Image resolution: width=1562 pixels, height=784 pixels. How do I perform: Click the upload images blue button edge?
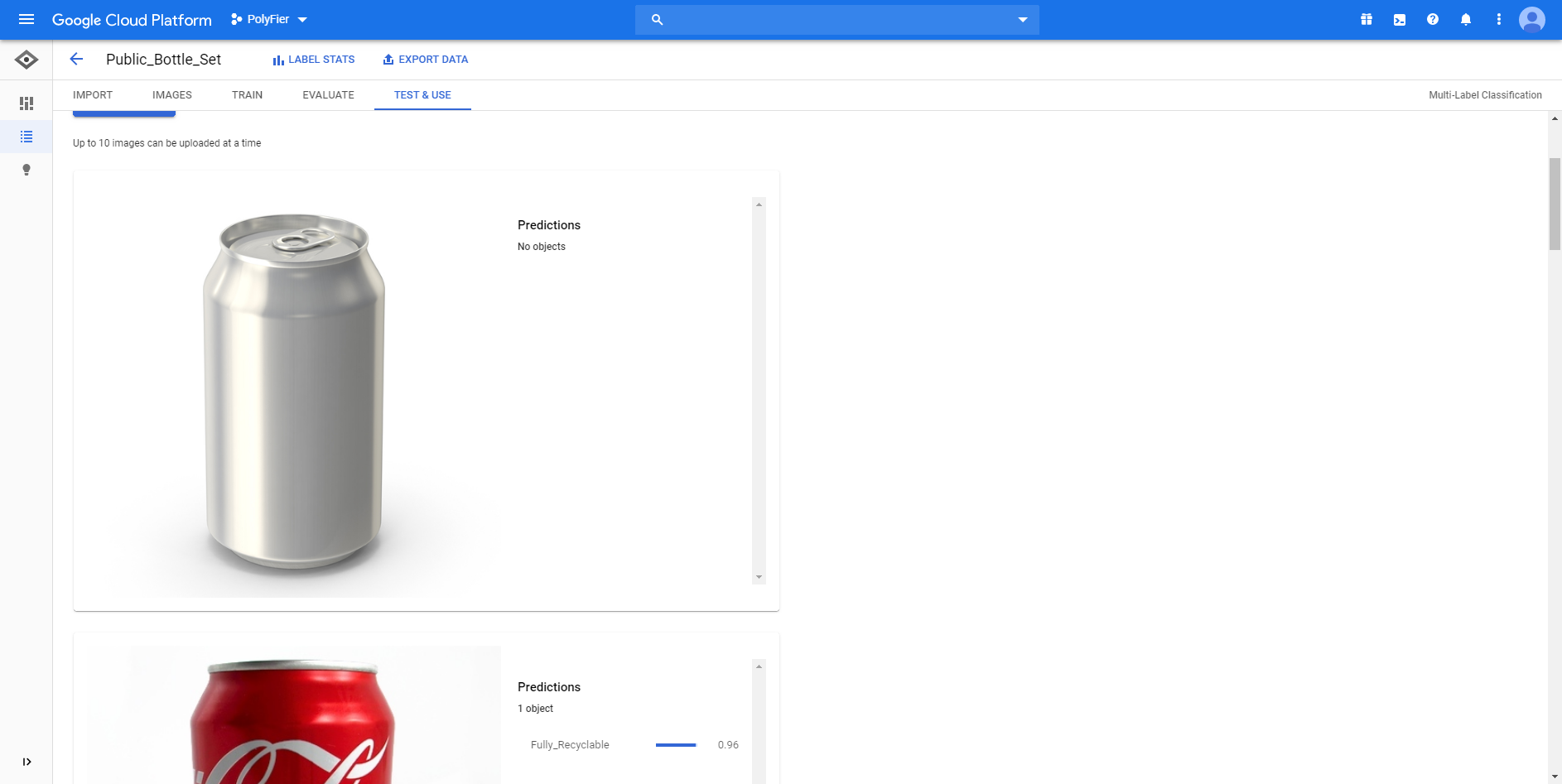(x=124, y=113)
